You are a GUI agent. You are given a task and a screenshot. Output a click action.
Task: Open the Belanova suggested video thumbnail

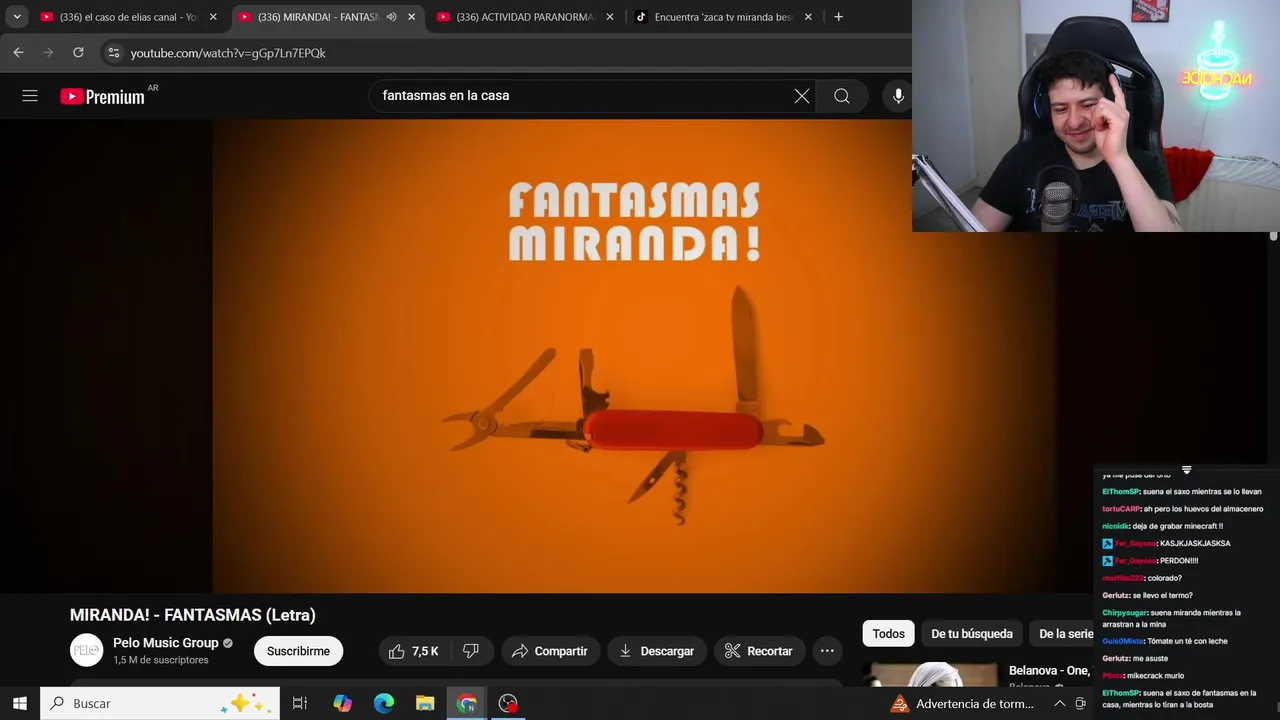click(930, 675)
